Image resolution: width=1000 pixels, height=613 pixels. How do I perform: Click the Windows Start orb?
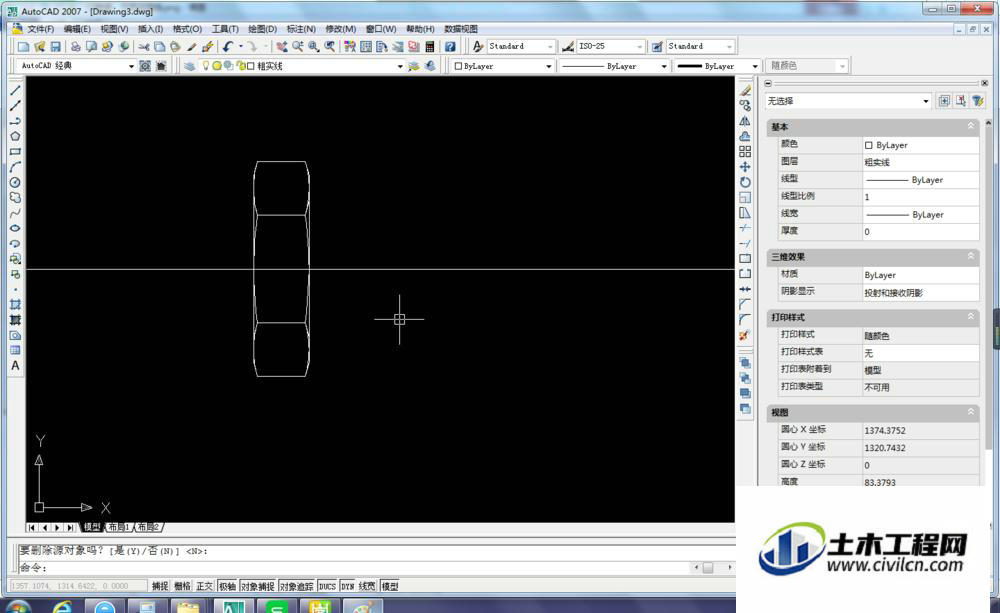[x=17, y=607]
